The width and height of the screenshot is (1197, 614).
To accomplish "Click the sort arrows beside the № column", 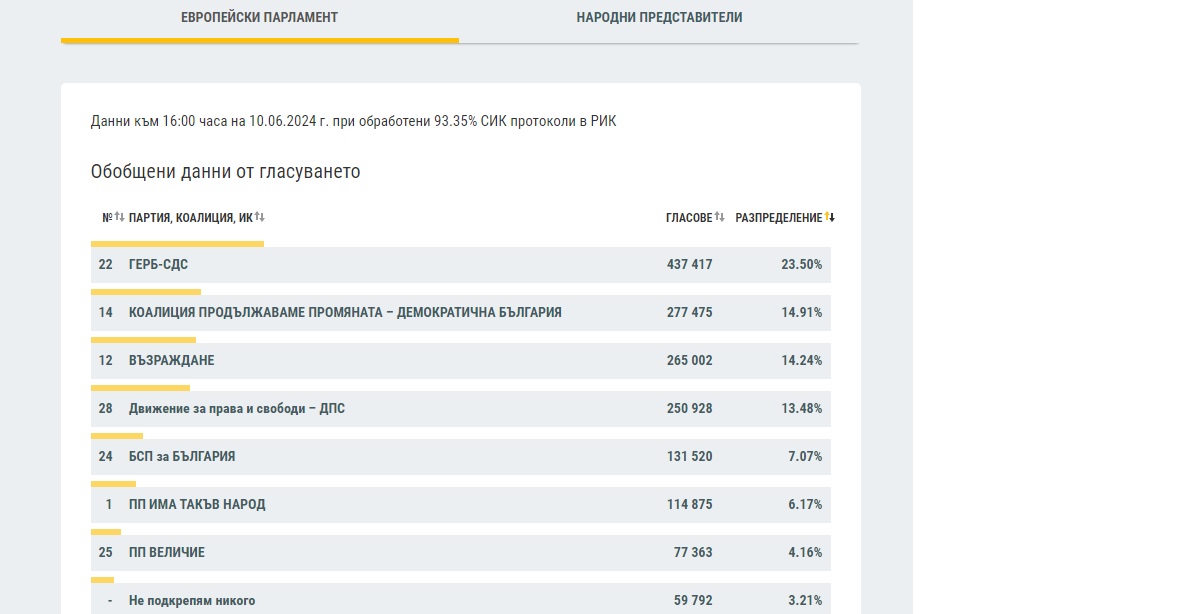I will [119, 217].
